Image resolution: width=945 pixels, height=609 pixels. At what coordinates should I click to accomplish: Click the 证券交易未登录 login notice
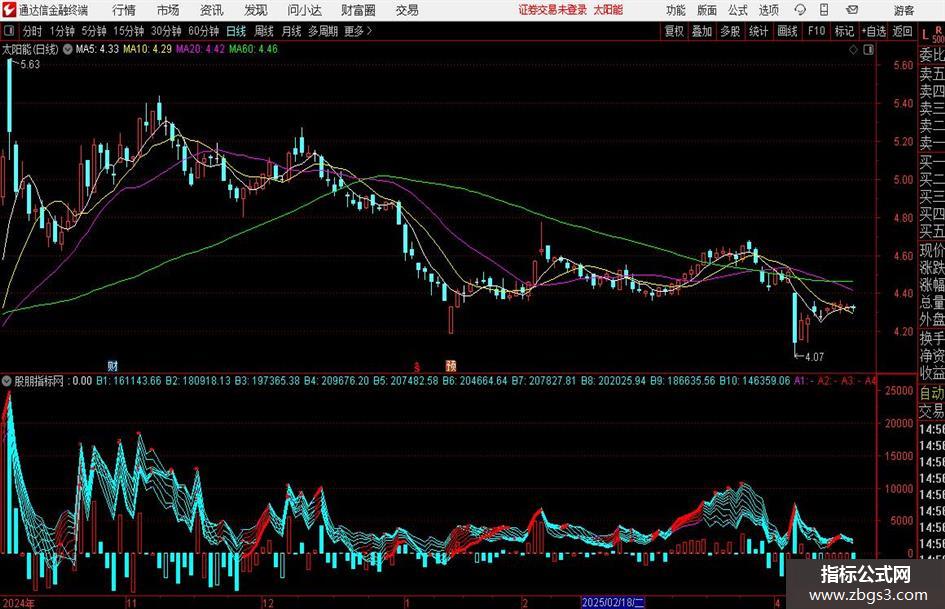click(x=553, y=10)
